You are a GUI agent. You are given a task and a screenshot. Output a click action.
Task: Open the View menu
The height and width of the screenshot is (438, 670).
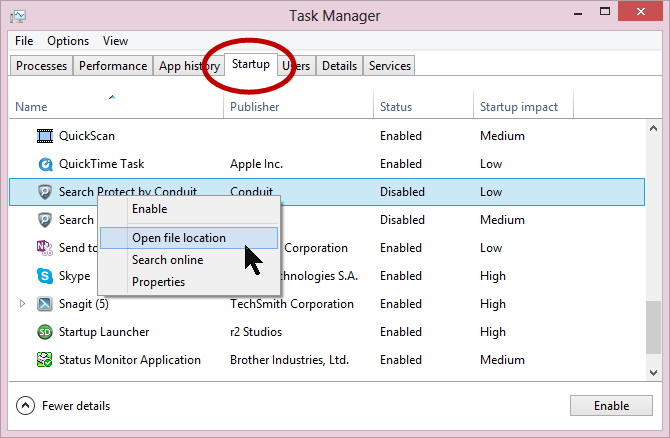[115, 41]
